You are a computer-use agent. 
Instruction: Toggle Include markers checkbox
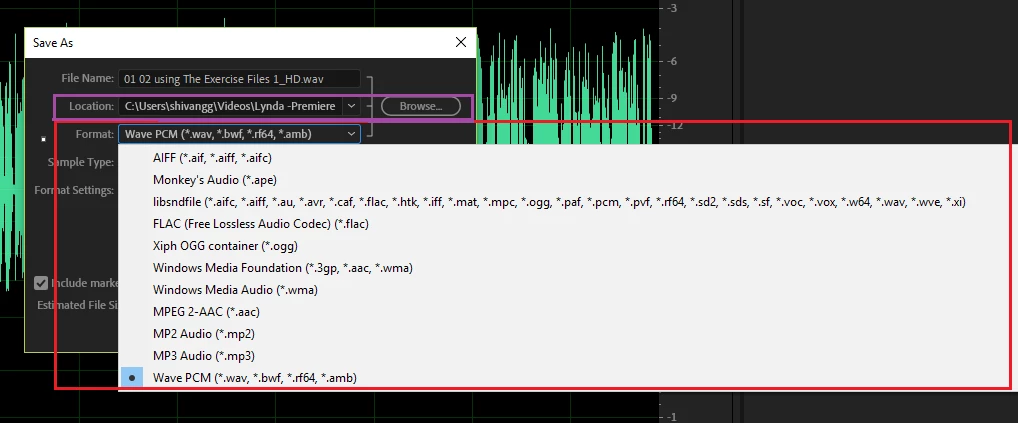[x=41, y=283]
